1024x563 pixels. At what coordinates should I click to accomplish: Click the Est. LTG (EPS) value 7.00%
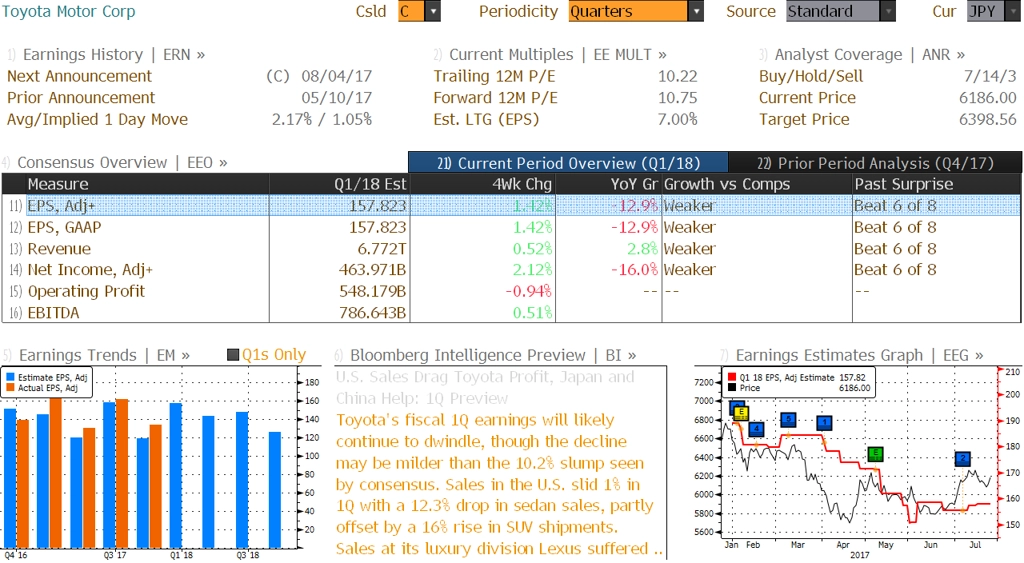(677, 120)
